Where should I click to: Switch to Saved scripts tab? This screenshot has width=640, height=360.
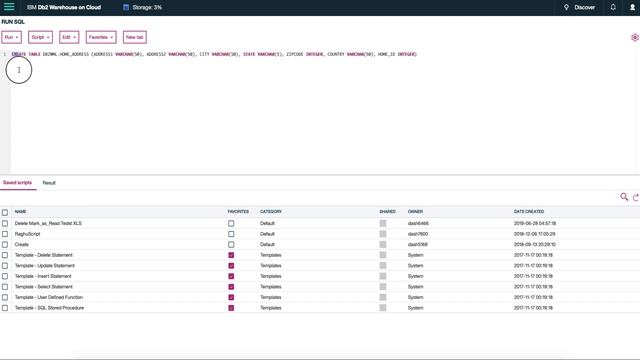(18, 183)
